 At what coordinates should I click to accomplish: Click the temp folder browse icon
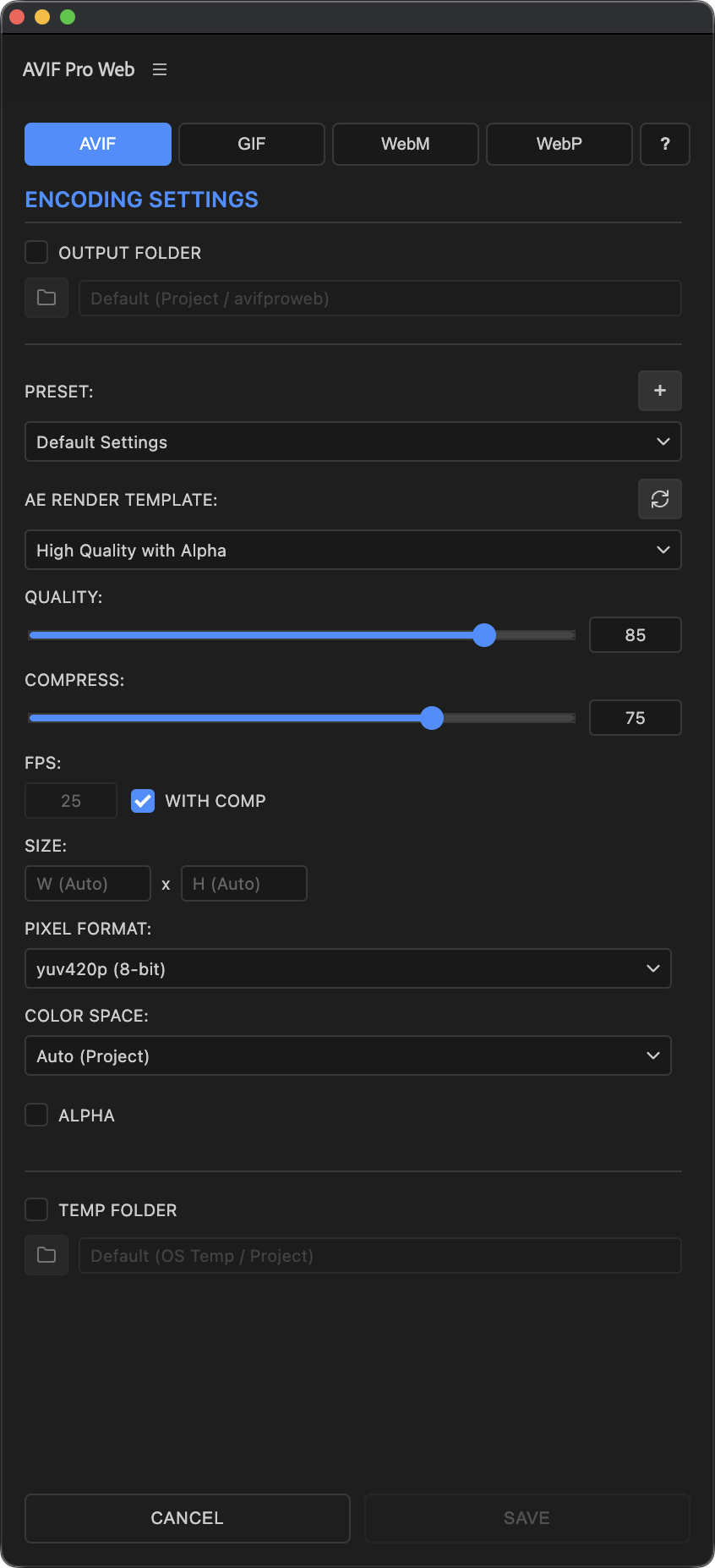(46, 1255)
